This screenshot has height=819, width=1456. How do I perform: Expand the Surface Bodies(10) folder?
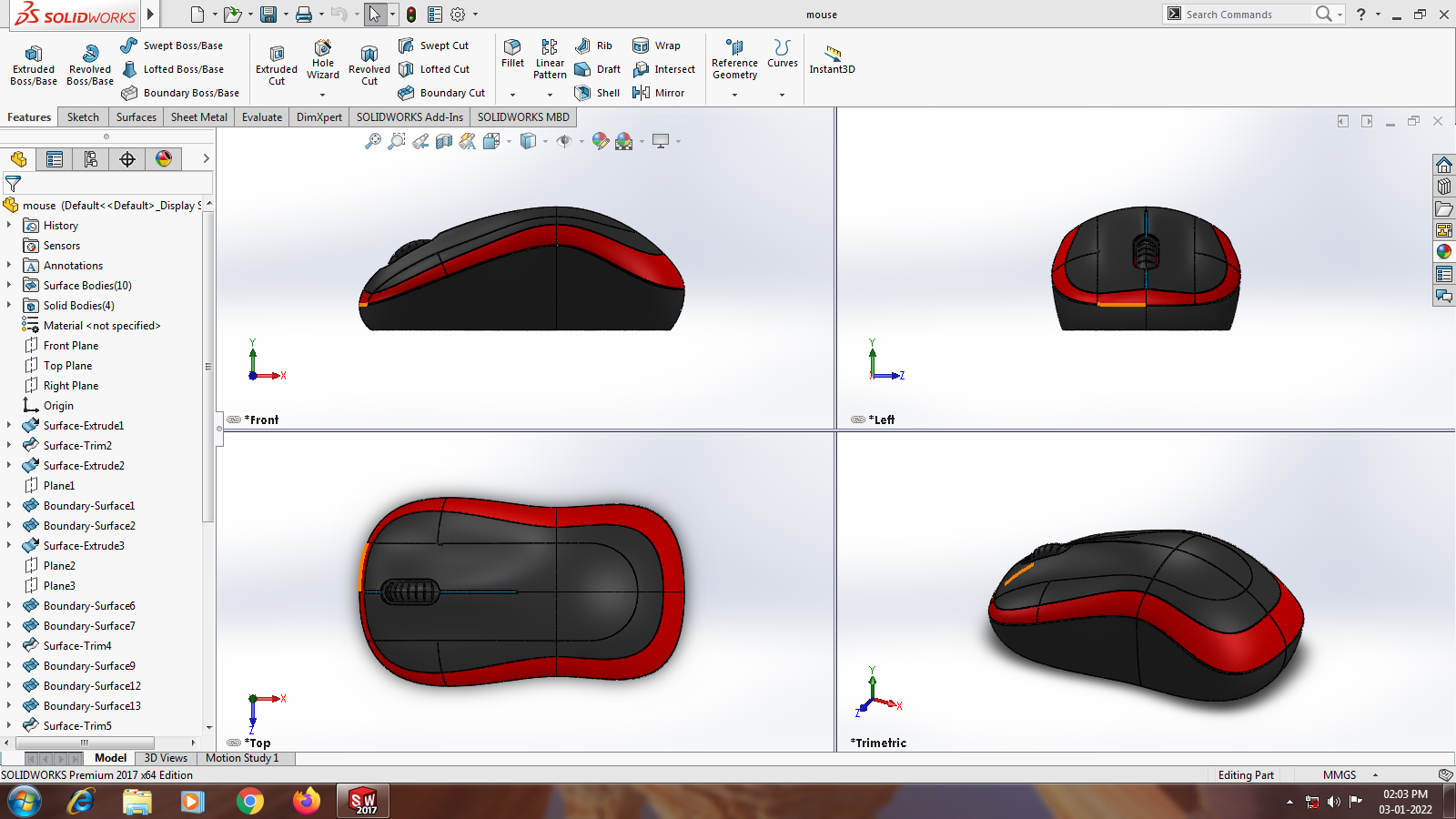point(9,286)
